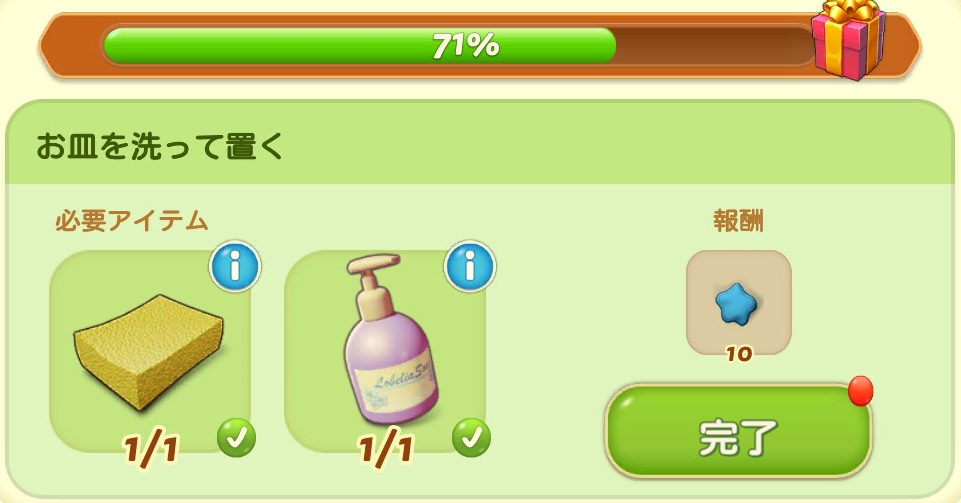Tap the task title お皿を洗って置く
Image resolution: width=961 pixels, height=503 pixels.
tap(160, 146)
